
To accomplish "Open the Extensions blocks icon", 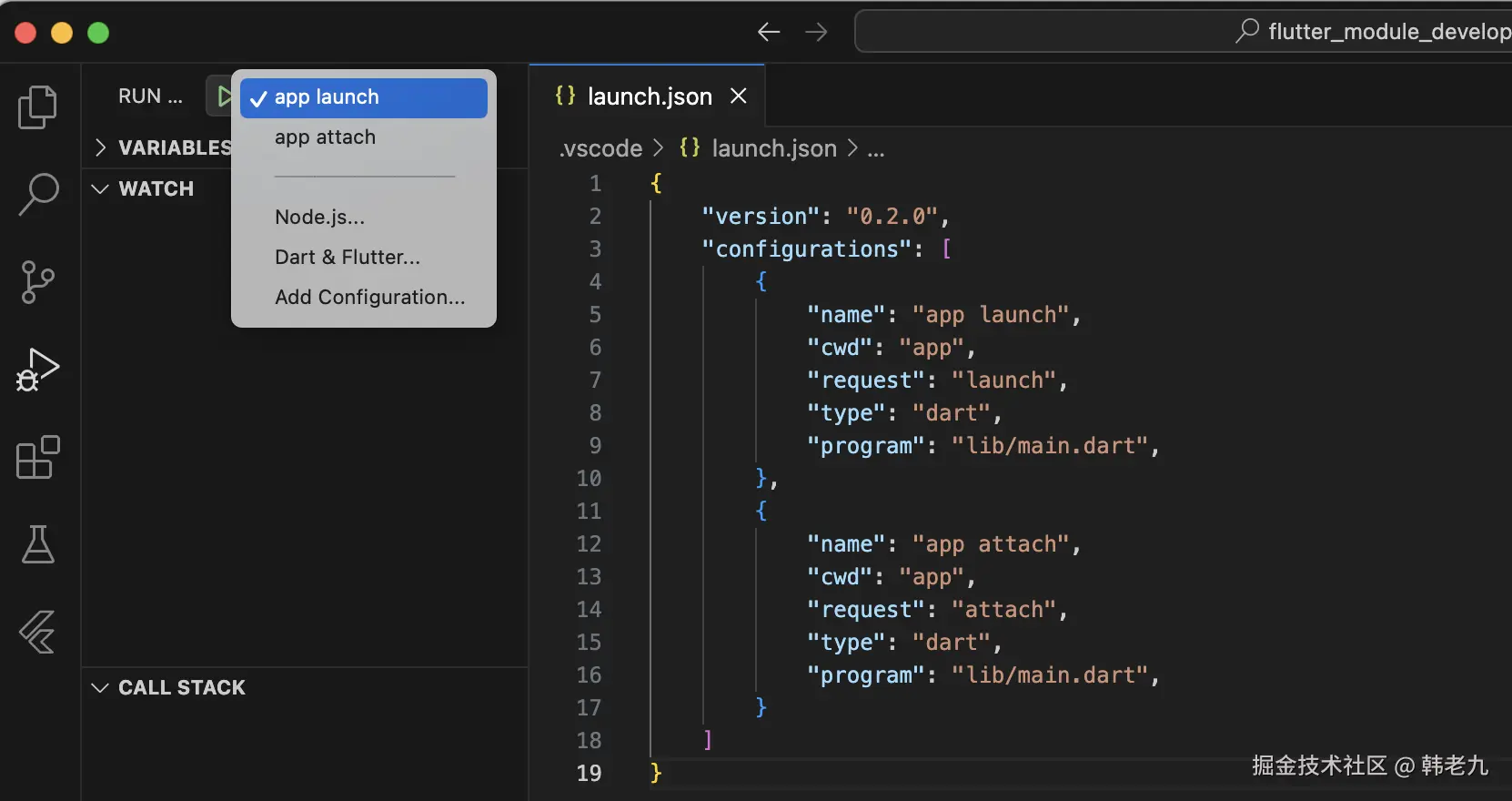I will coord(38,457).
